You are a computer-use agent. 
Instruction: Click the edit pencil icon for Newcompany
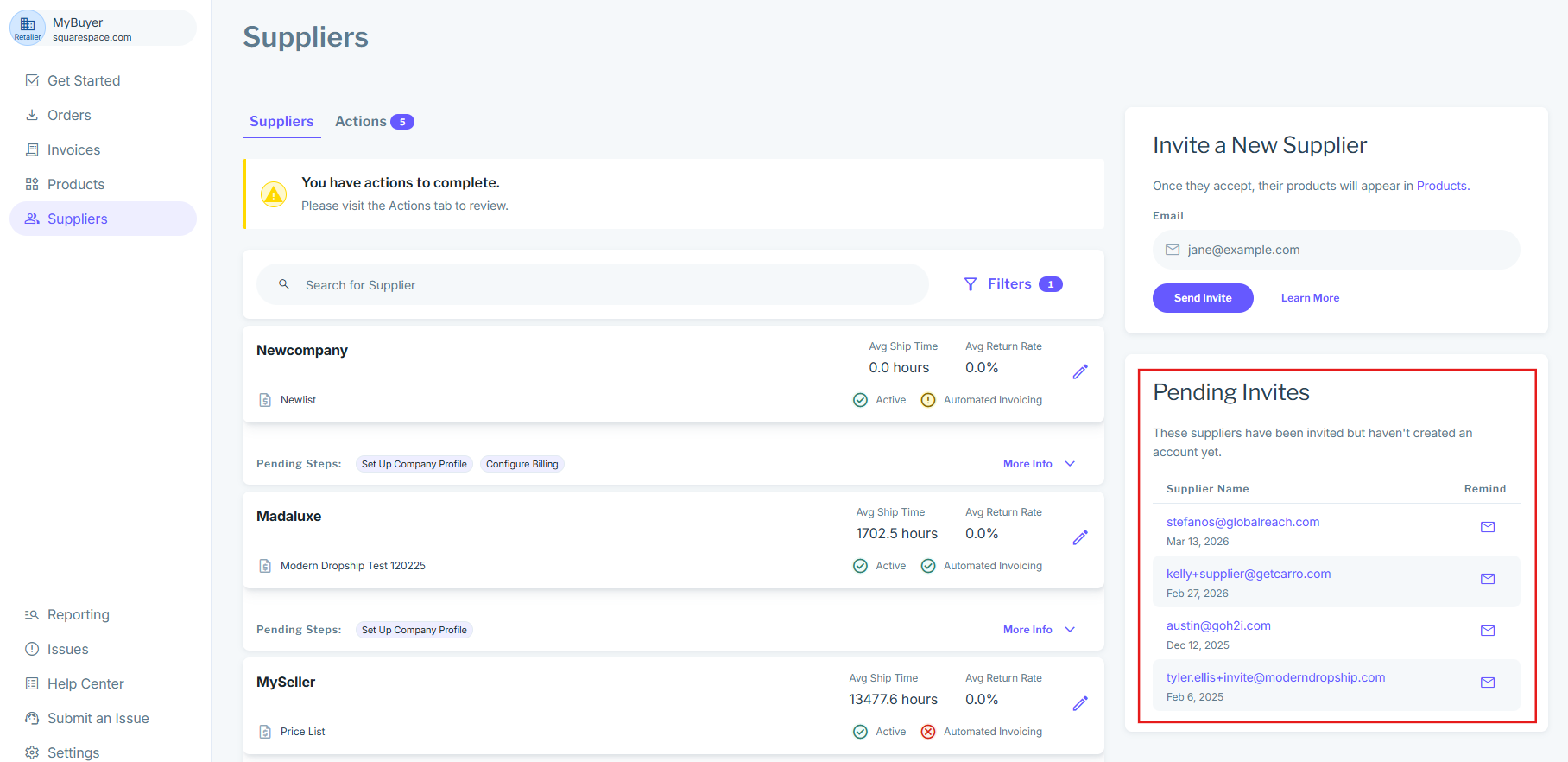click(1079, 371)
